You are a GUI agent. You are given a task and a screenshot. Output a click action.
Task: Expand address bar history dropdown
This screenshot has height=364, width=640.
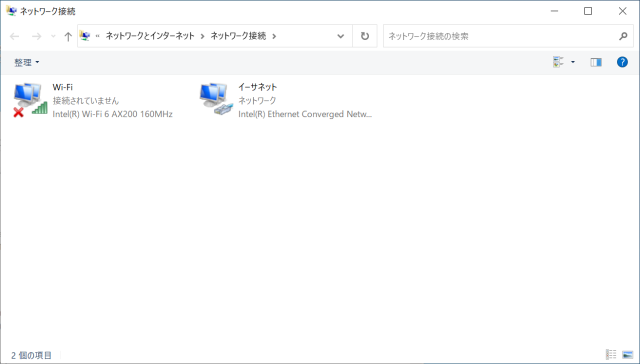[x=340, y=36]
